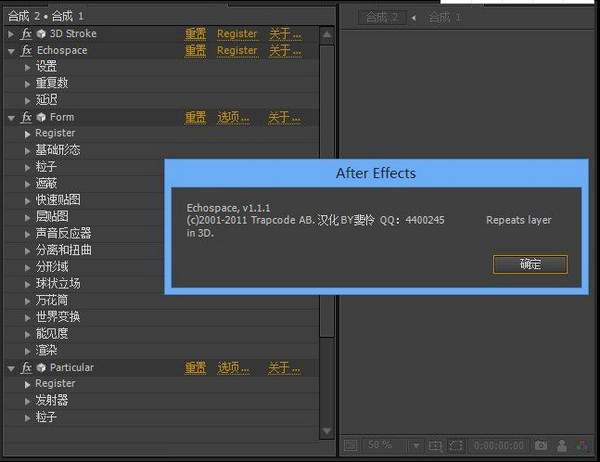Image resolution: width=600 pixels, height=462 pixels.
Task: Expand the 世界变换 group
Action: tap(28, 318)
